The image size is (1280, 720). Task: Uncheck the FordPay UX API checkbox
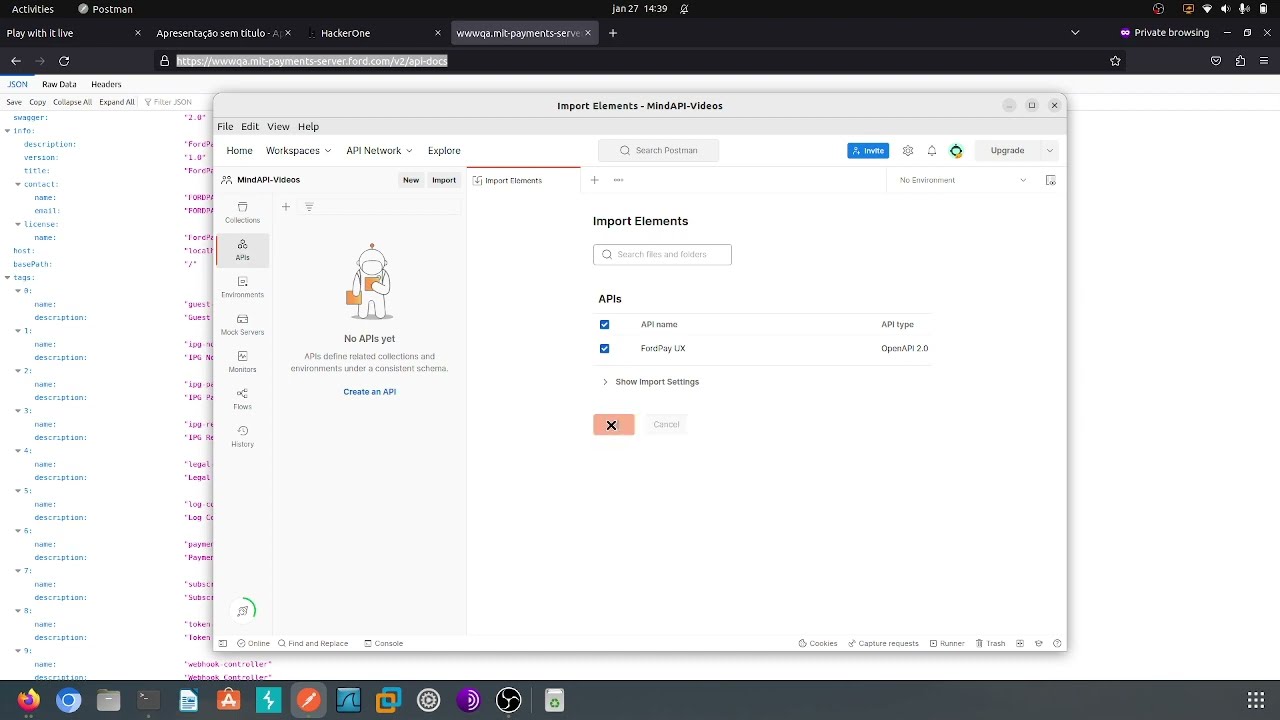tap(604, 348)
